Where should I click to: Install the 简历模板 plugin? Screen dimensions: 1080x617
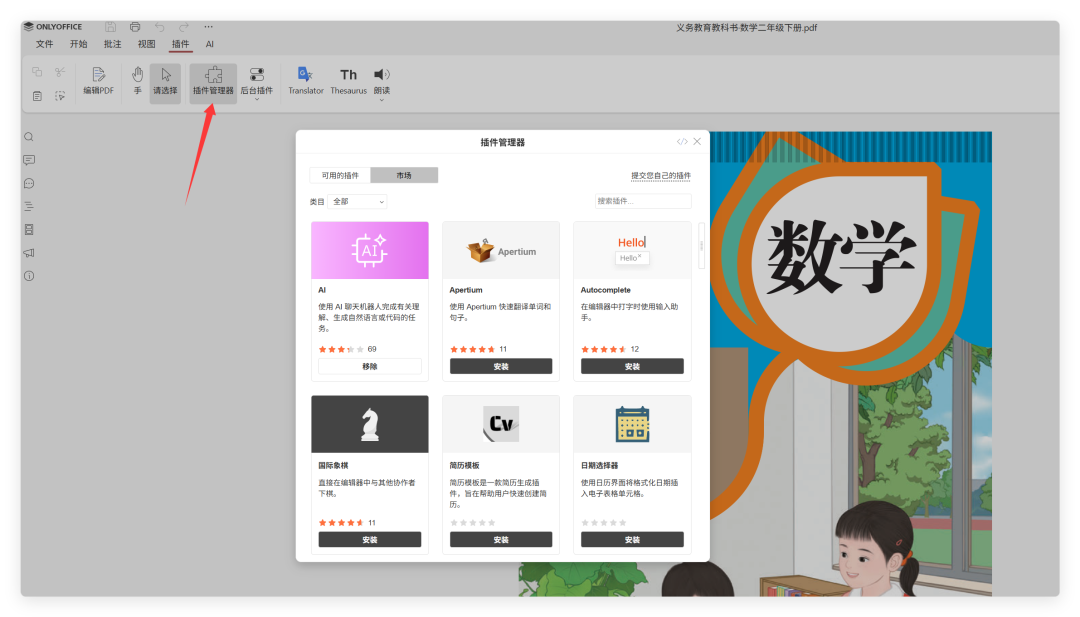(501, 540)
